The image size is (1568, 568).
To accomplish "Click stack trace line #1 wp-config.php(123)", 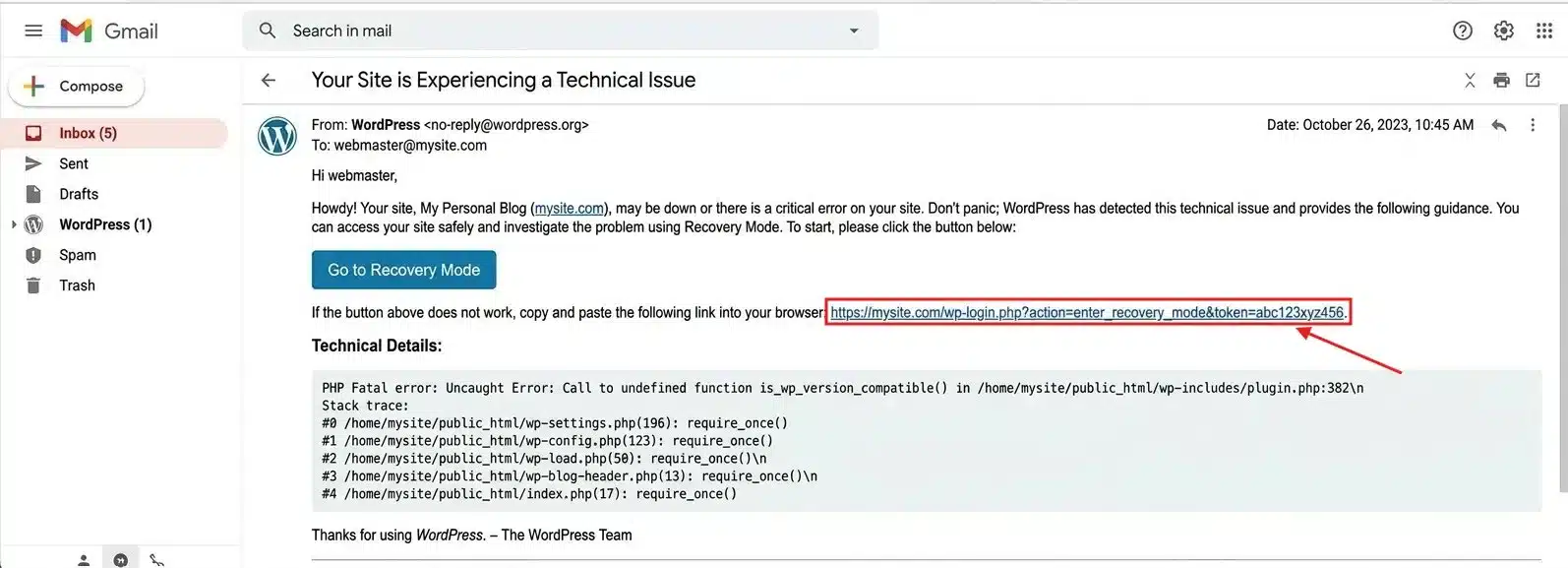I will (547, 441).
